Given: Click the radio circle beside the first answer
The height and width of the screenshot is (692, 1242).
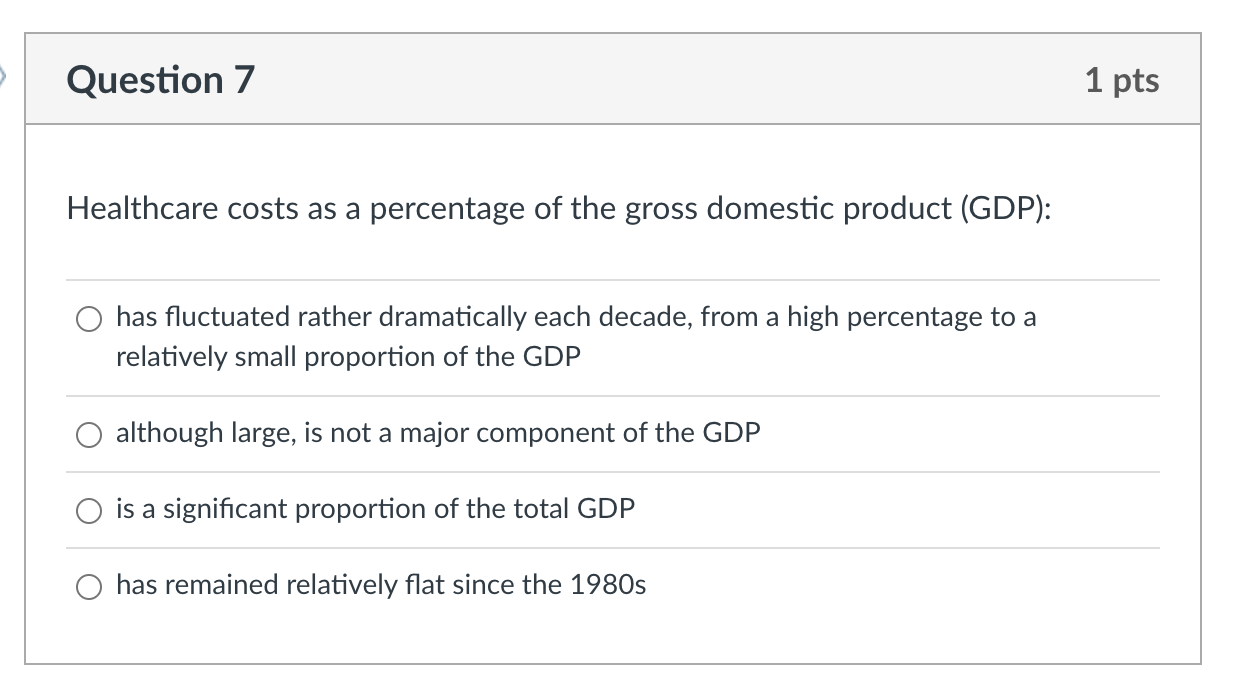Looking at the screenshot, I should click(x=88, y=319).
